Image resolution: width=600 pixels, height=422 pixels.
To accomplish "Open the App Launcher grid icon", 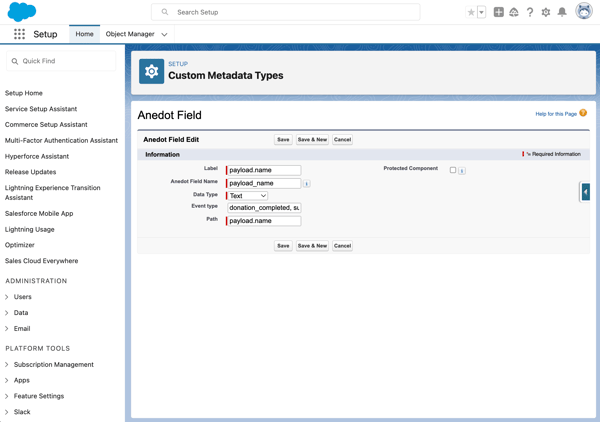I will pos(19,34).
